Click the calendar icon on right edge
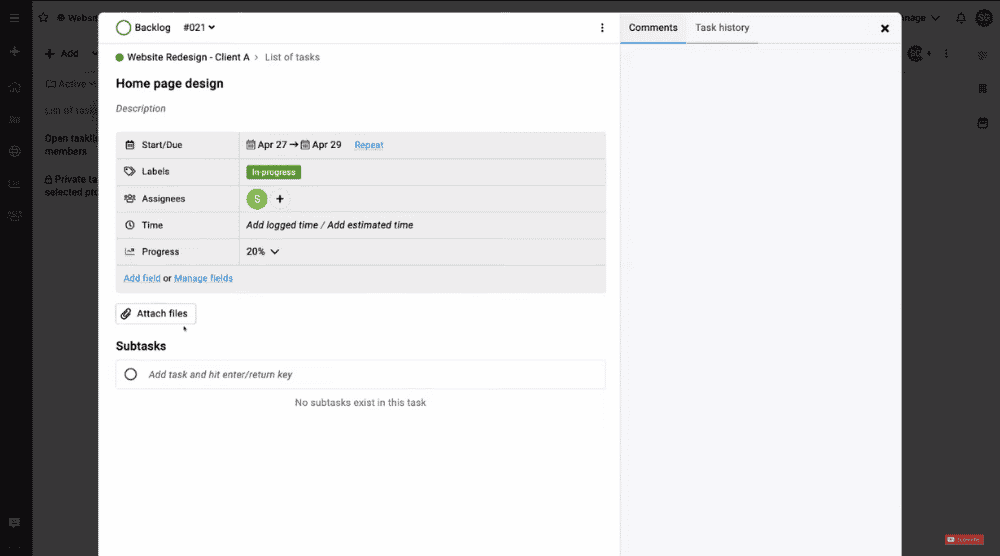This screenshot has height=556, width=1000. point(983,122)
